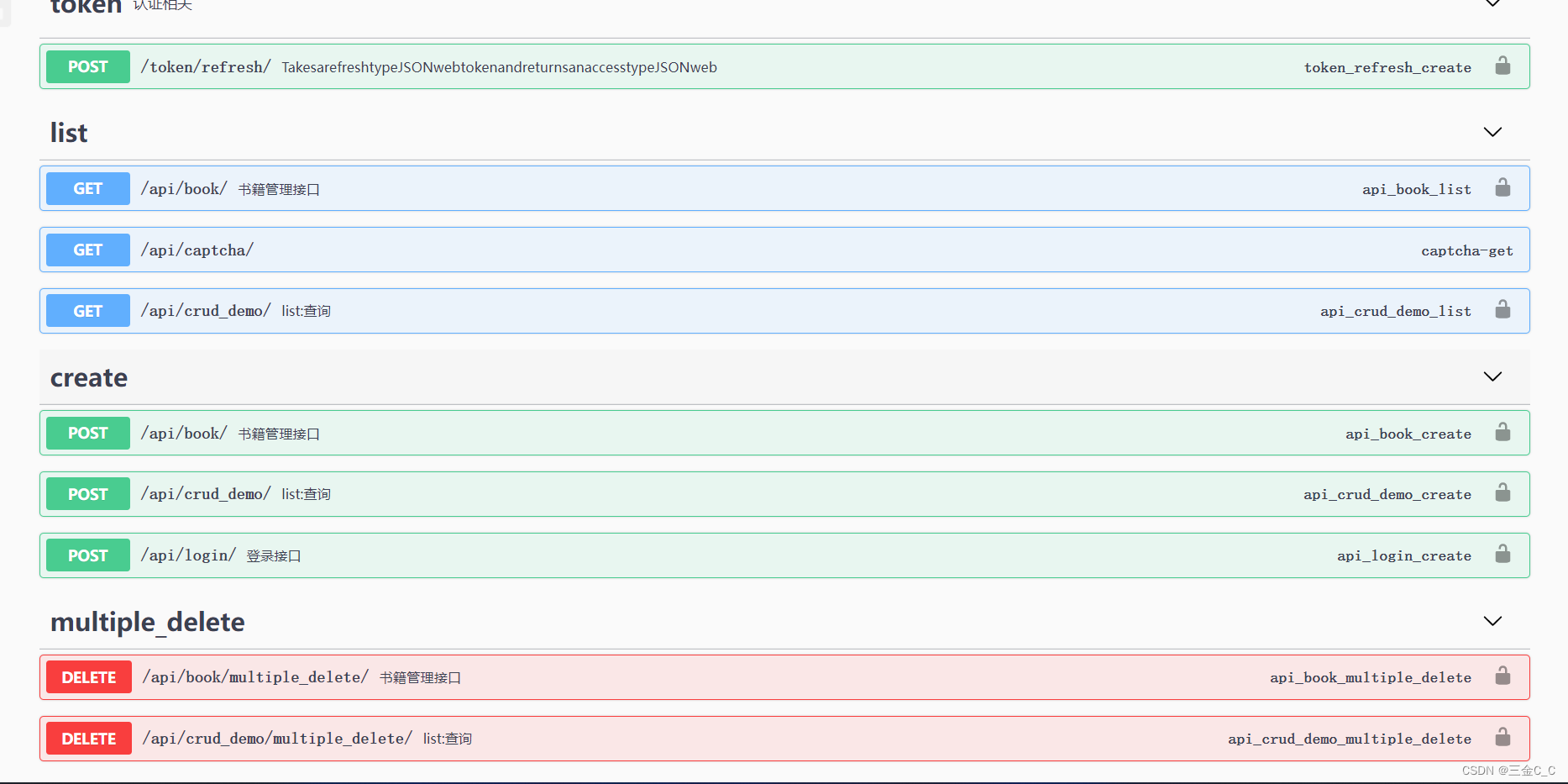The width and height of the screenshot is (1568, 784).
Task: Collapse the create section with its chevron
Action: click(1492, 376)
